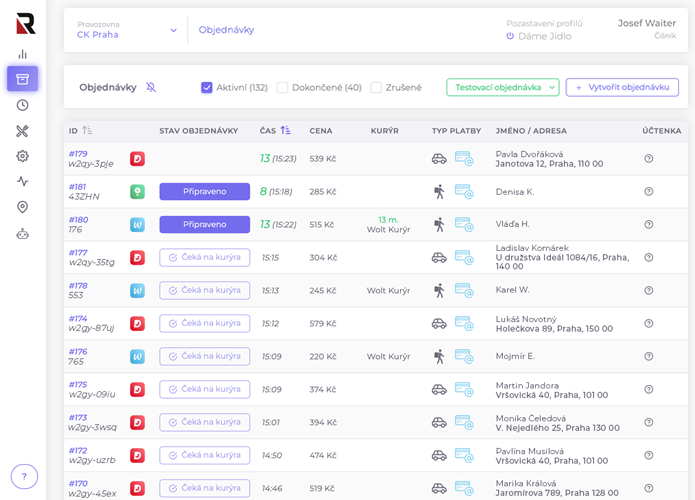Expand the Provozovna CK Praha dropdown
This screenshot has height=500, width=695.
tap(173, 30)
